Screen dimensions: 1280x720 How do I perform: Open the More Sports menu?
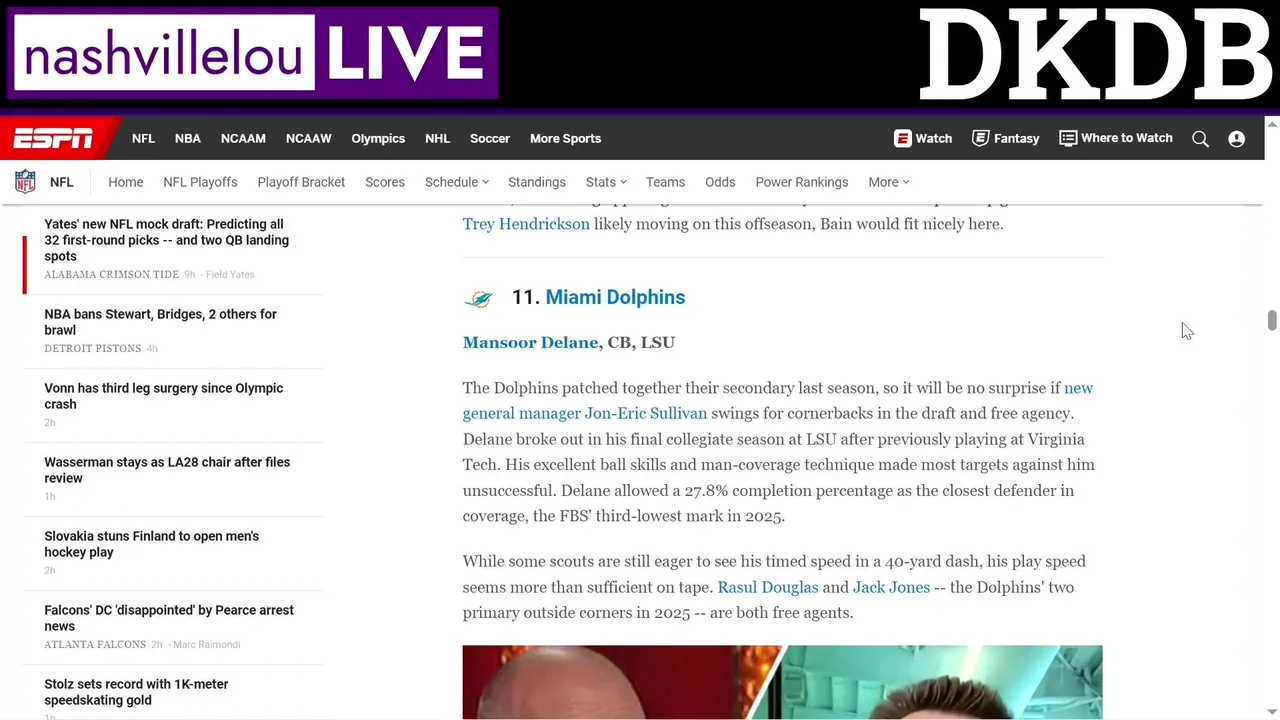[565, 138]
